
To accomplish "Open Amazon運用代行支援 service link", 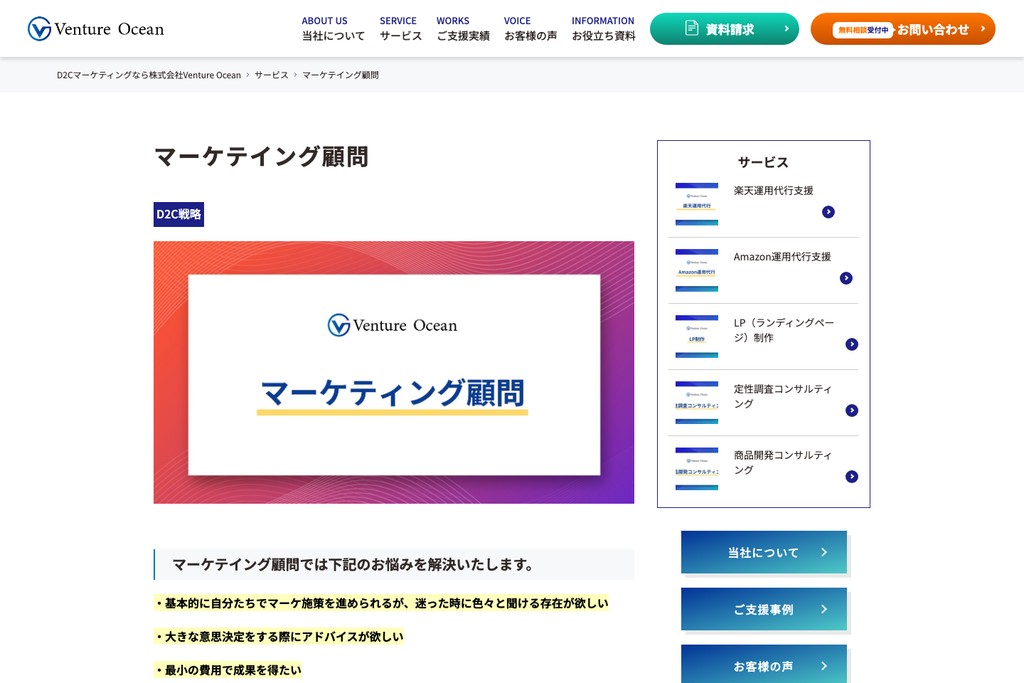I will click(x=782, y=257).
